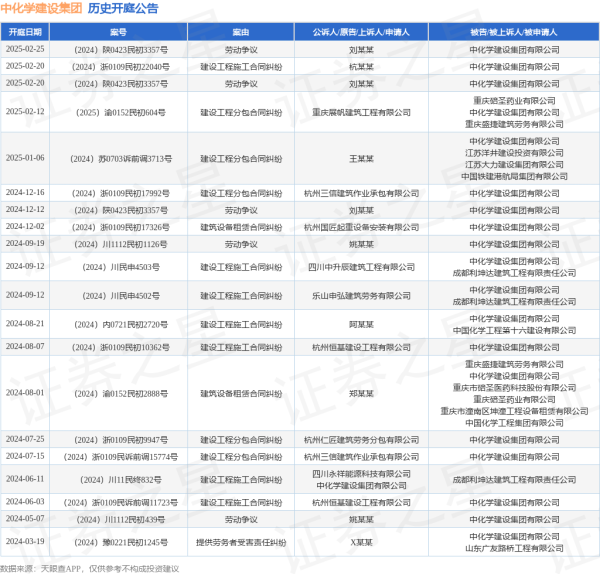This screenshot has width=600, height=574.
Task: Select the date cell 2025-02-12
Action: click(x=25, y=112)
